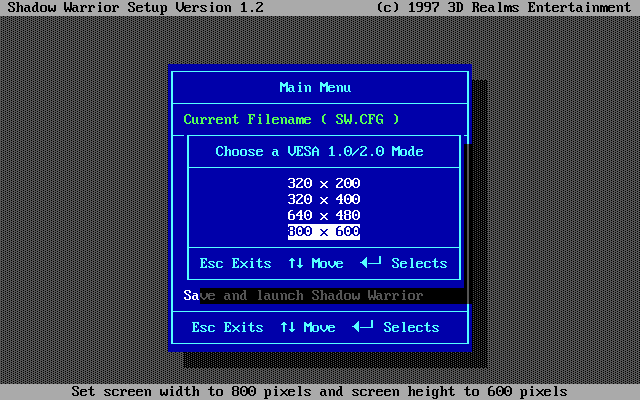This screenshot has width=640, height=400.
Task: Click Esc Exits in the Main Menu footer
Action: point(227,327)
